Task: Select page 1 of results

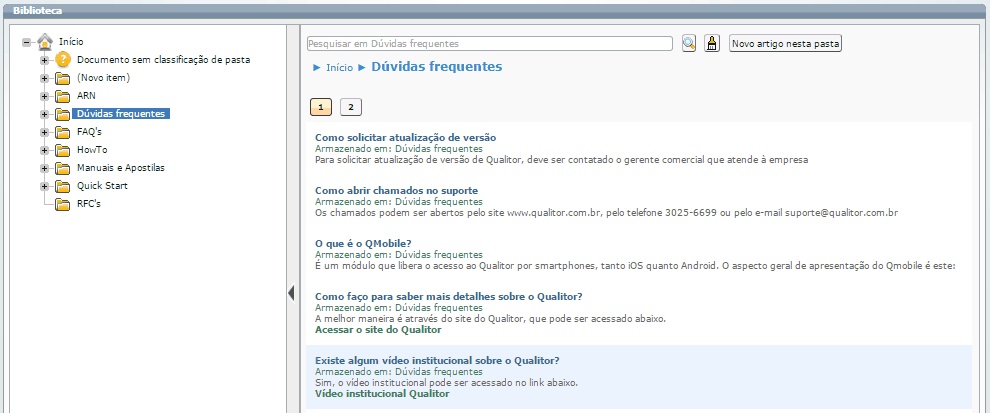Action: (321, 106)
